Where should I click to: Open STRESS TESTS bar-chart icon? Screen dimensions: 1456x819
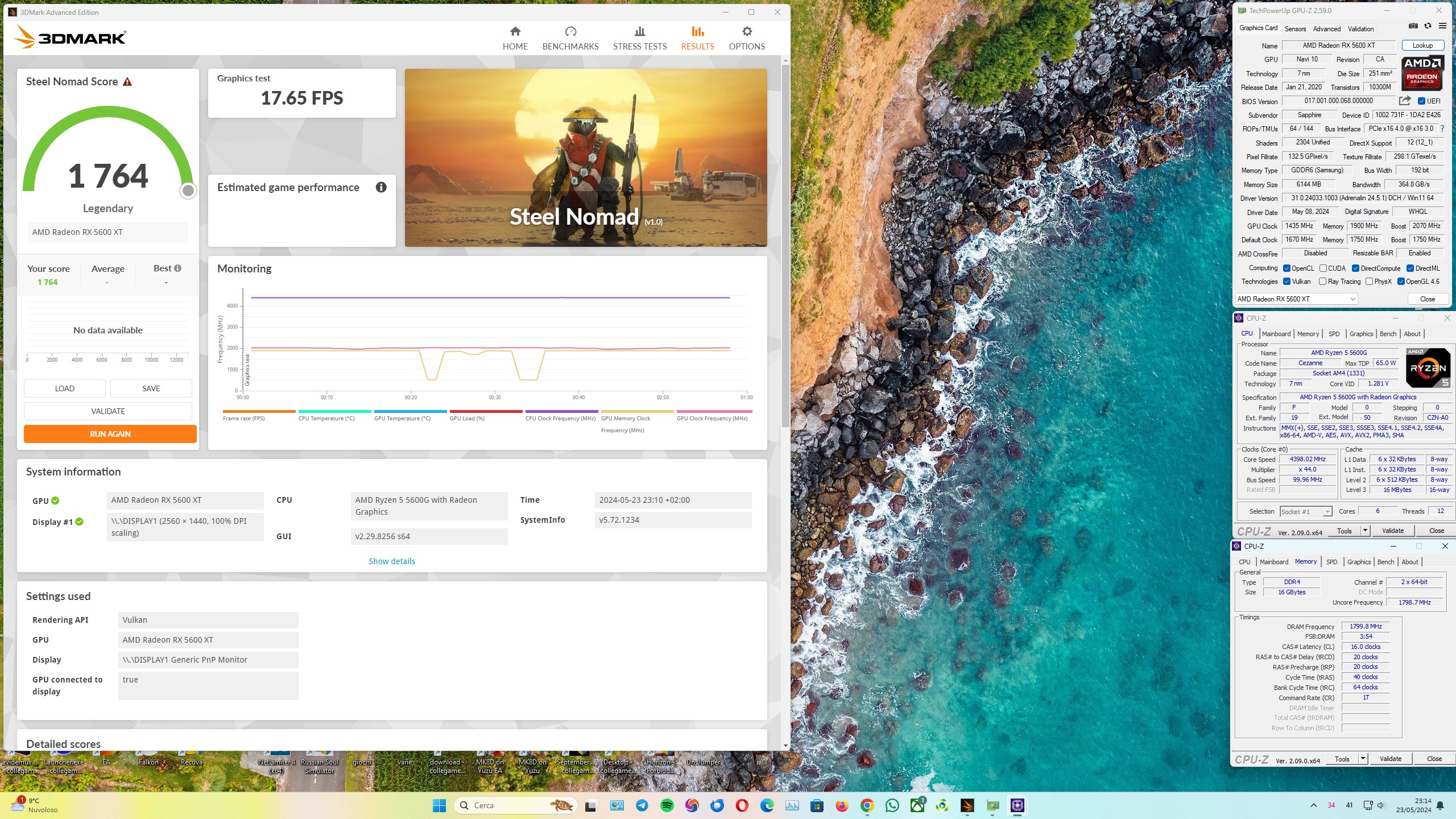click(640, 31)
